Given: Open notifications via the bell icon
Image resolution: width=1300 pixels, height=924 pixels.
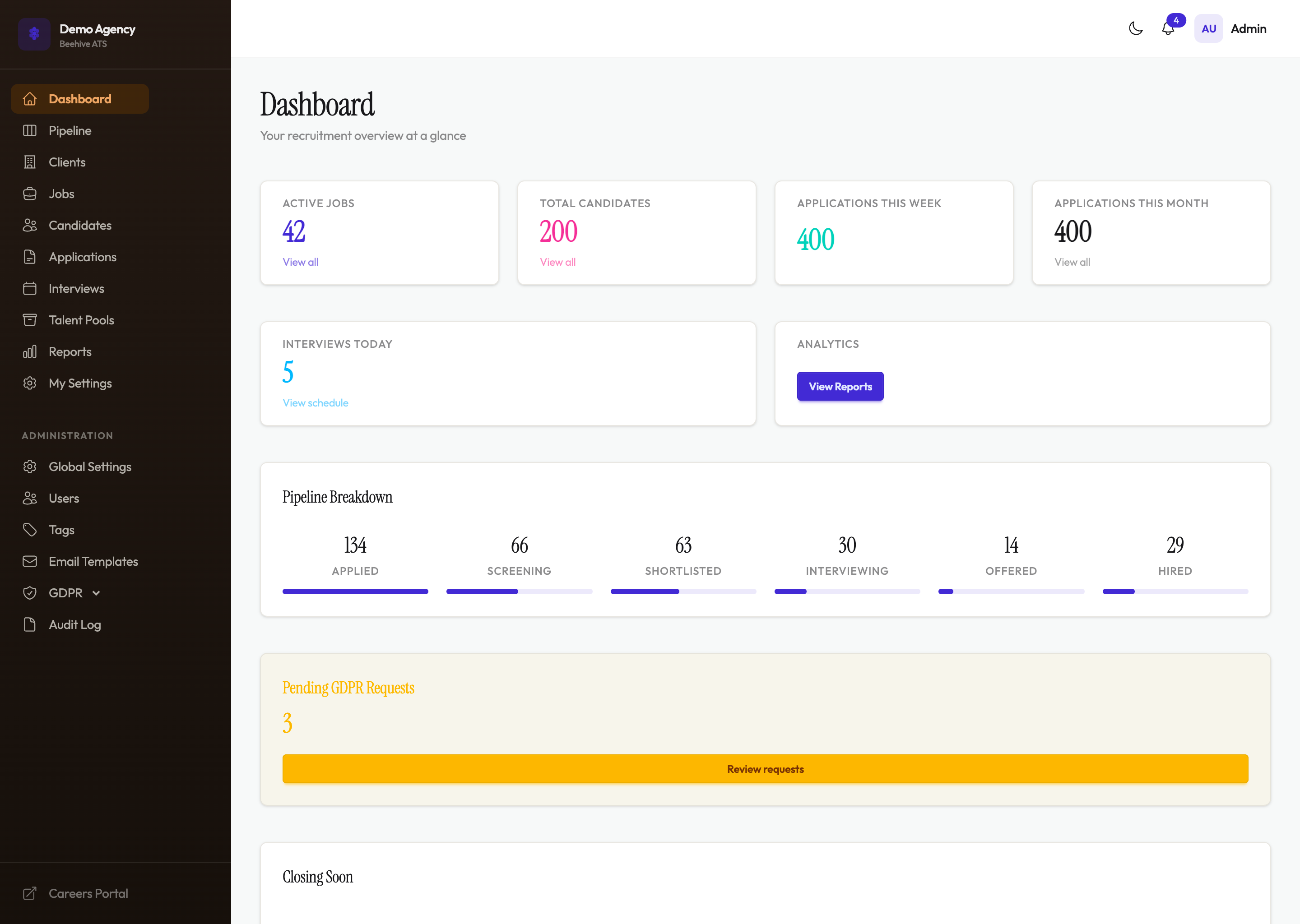Looking at the screenshot, I should pyautogui.click(x=1168, y=29).
